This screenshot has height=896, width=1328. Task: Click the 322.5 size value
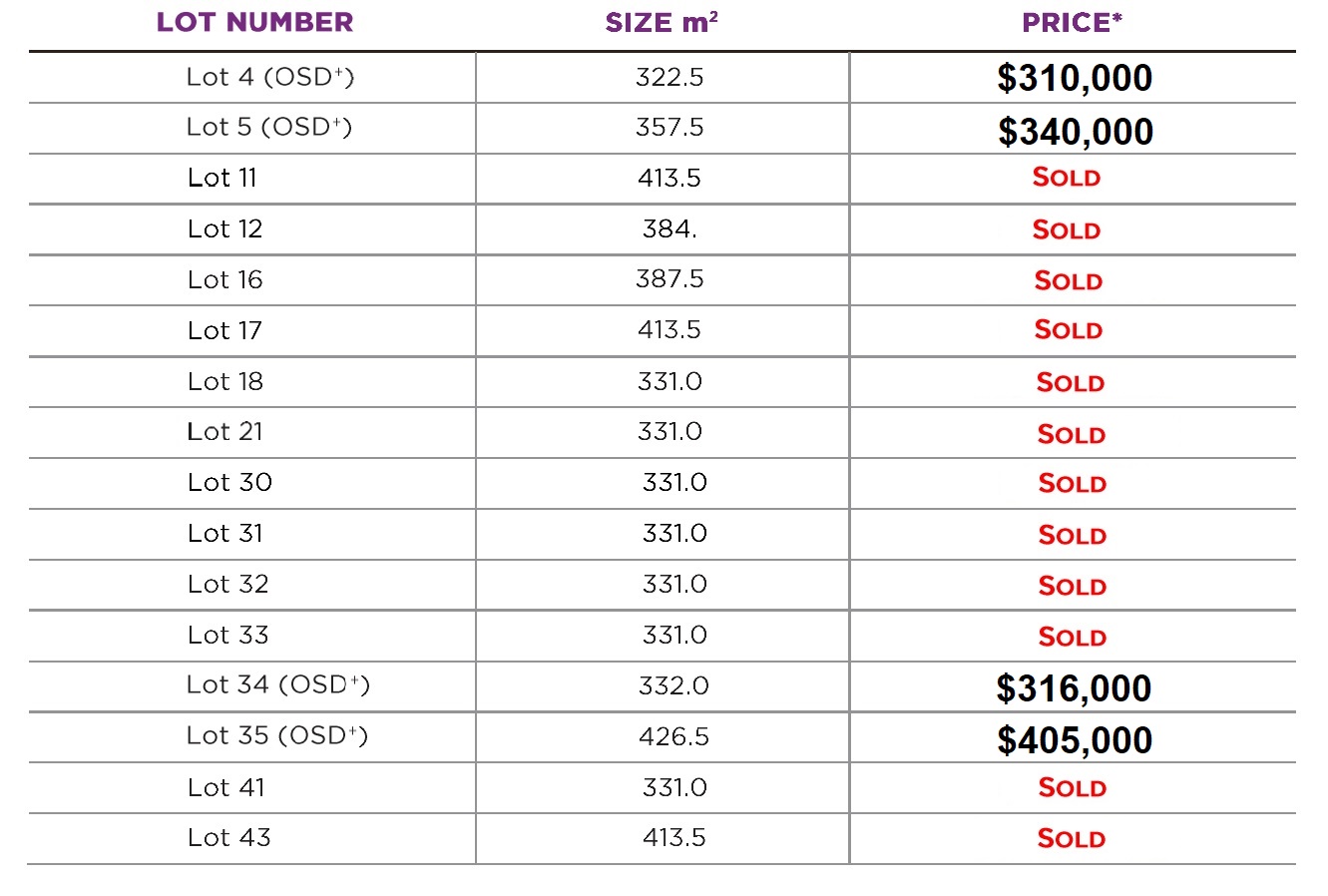tap(668, 77)
